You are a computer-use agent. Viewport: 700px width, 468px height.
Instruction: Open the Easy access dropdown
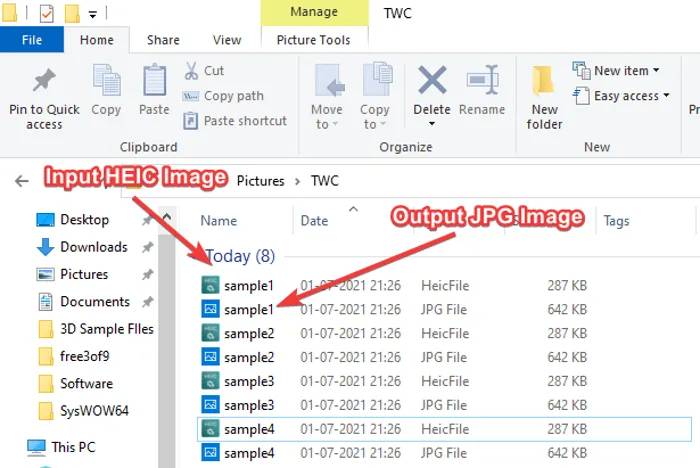pos(616,96)
